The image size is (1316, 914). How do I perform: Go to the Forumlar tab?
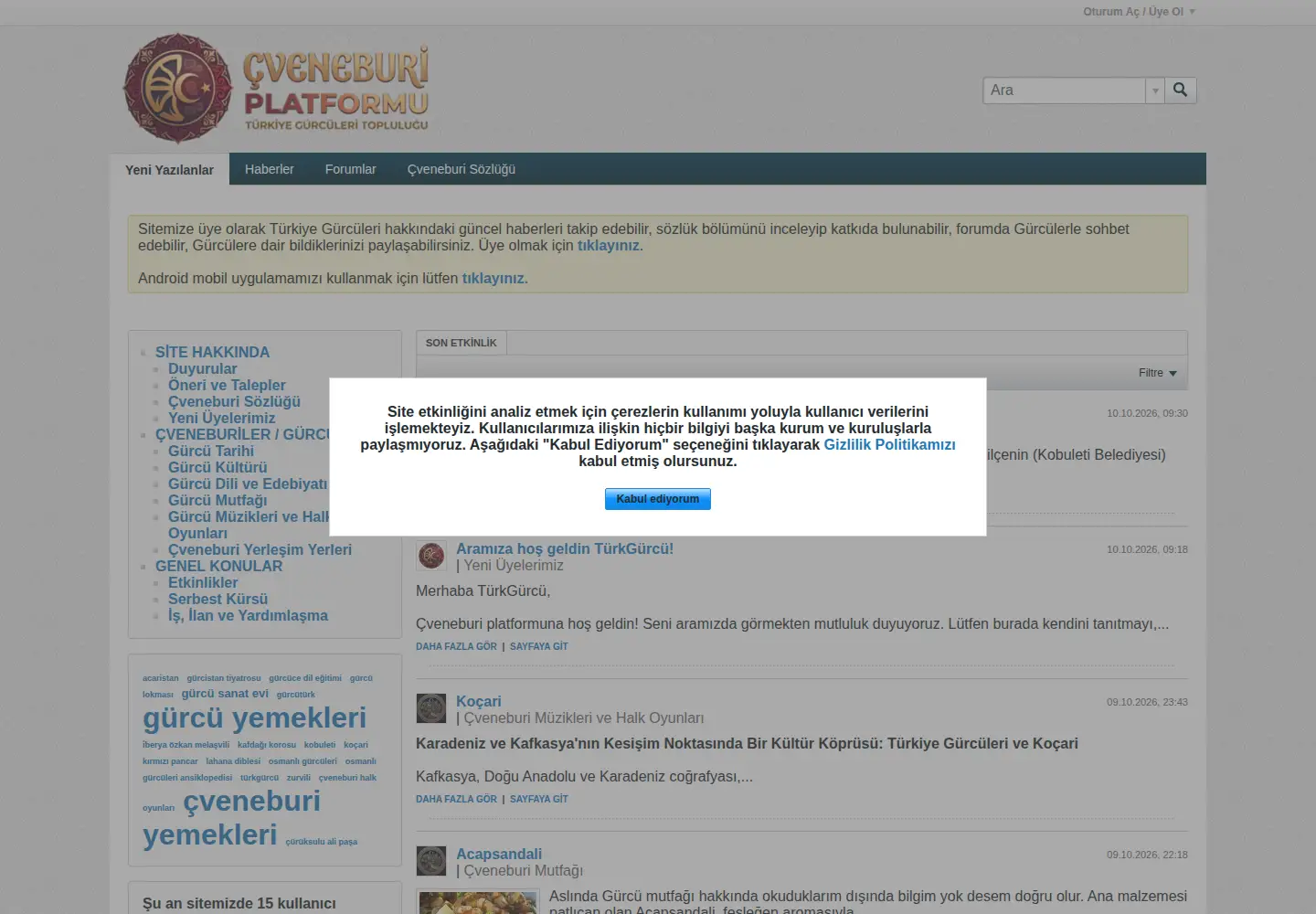[x=351, y=169]
